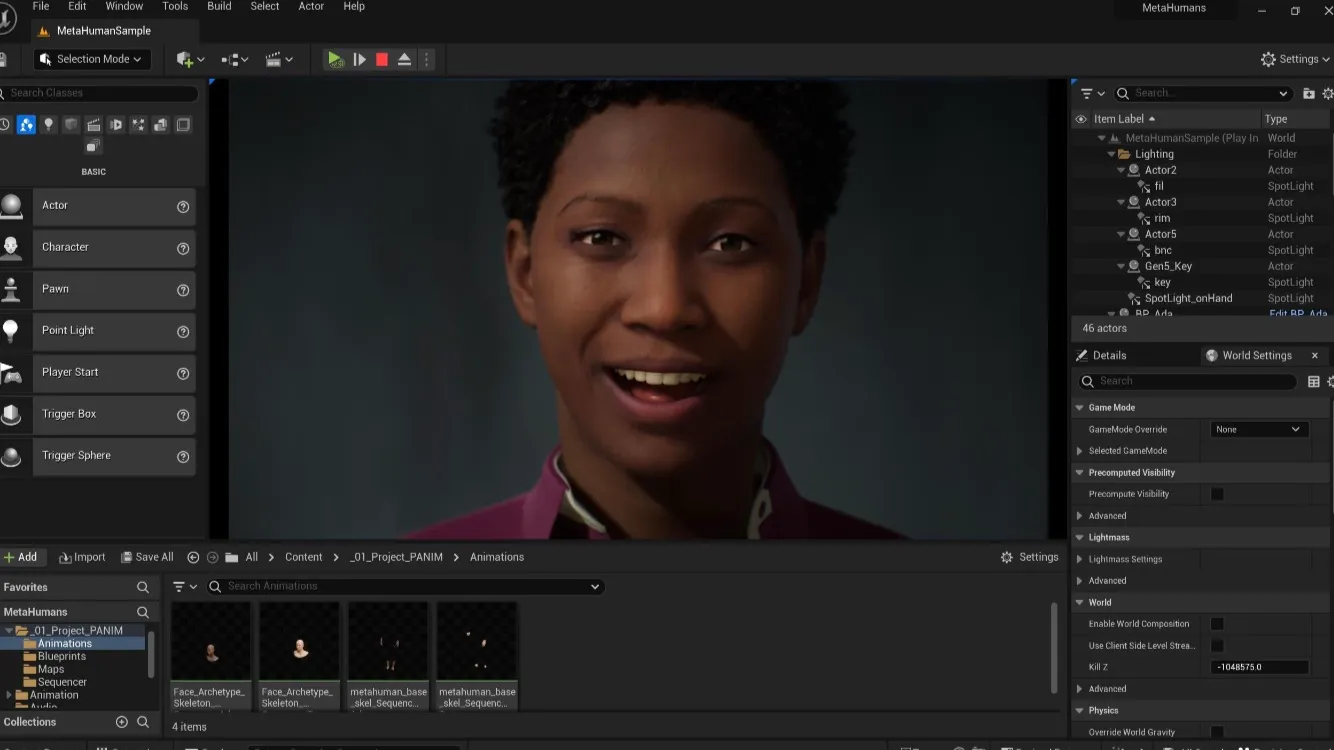
Task: Open the quick add content dropdown
Action: tap(190, 60)
